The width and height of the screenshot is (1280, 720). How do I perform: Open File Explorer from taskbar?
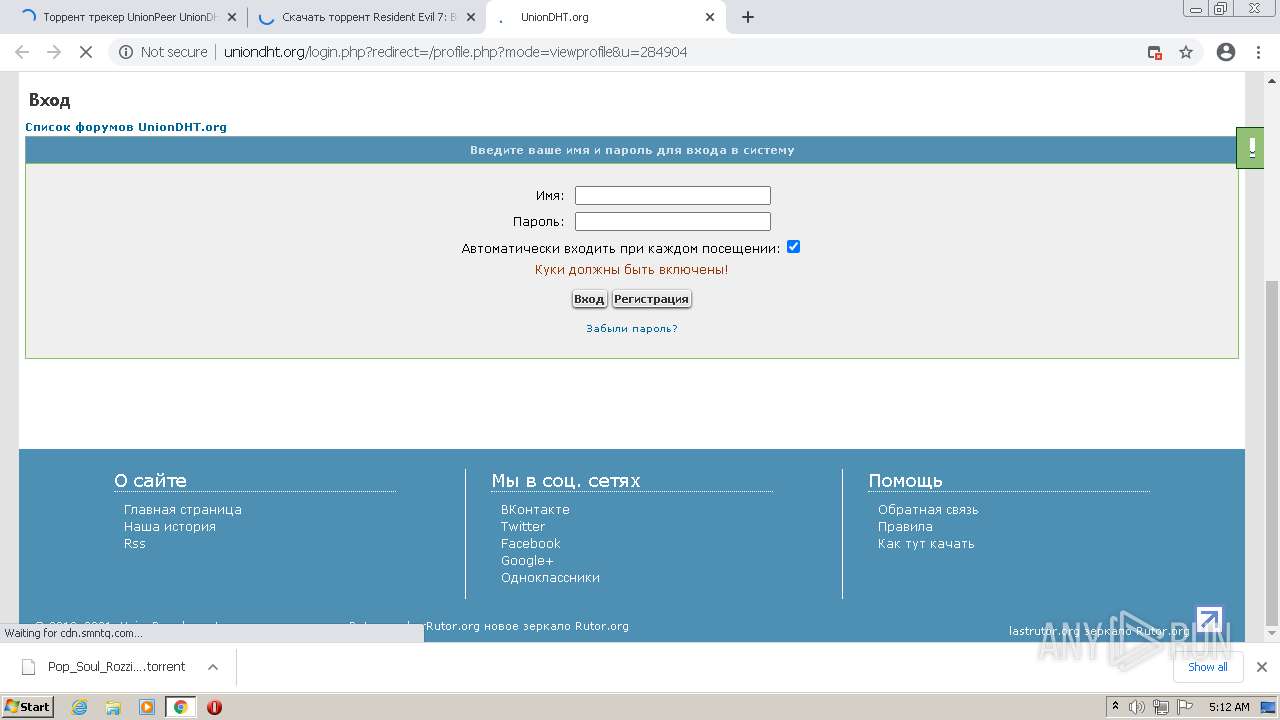(x=113, y=707)
